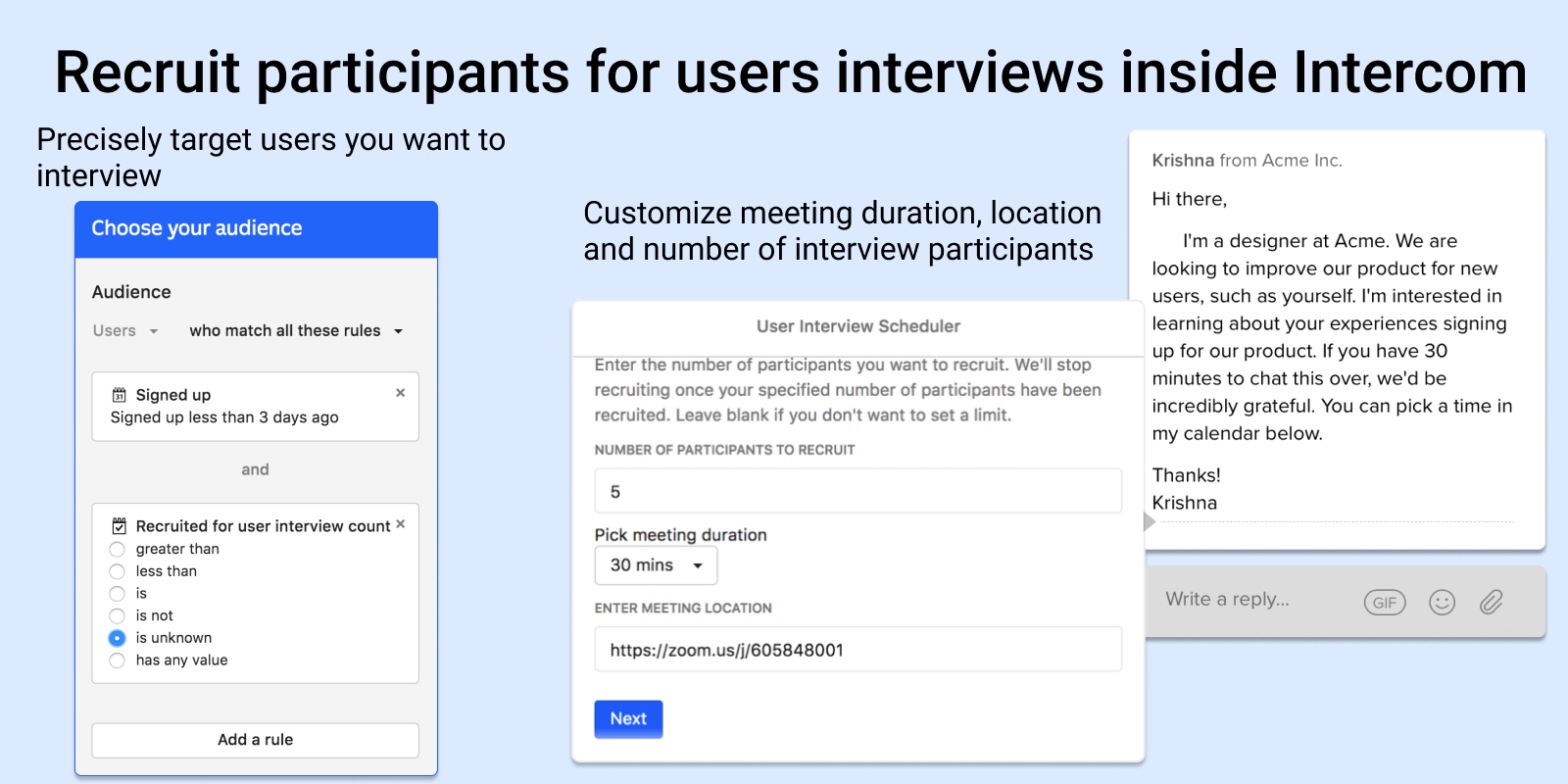Select the 'has any value' radio option

point(117,661)
